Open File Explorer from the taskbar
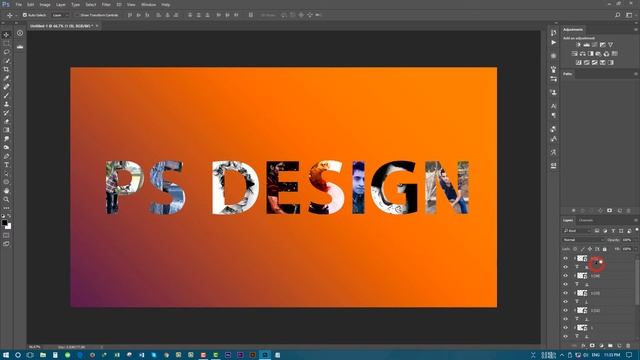640x360 pixels. (x=42, y=355)
